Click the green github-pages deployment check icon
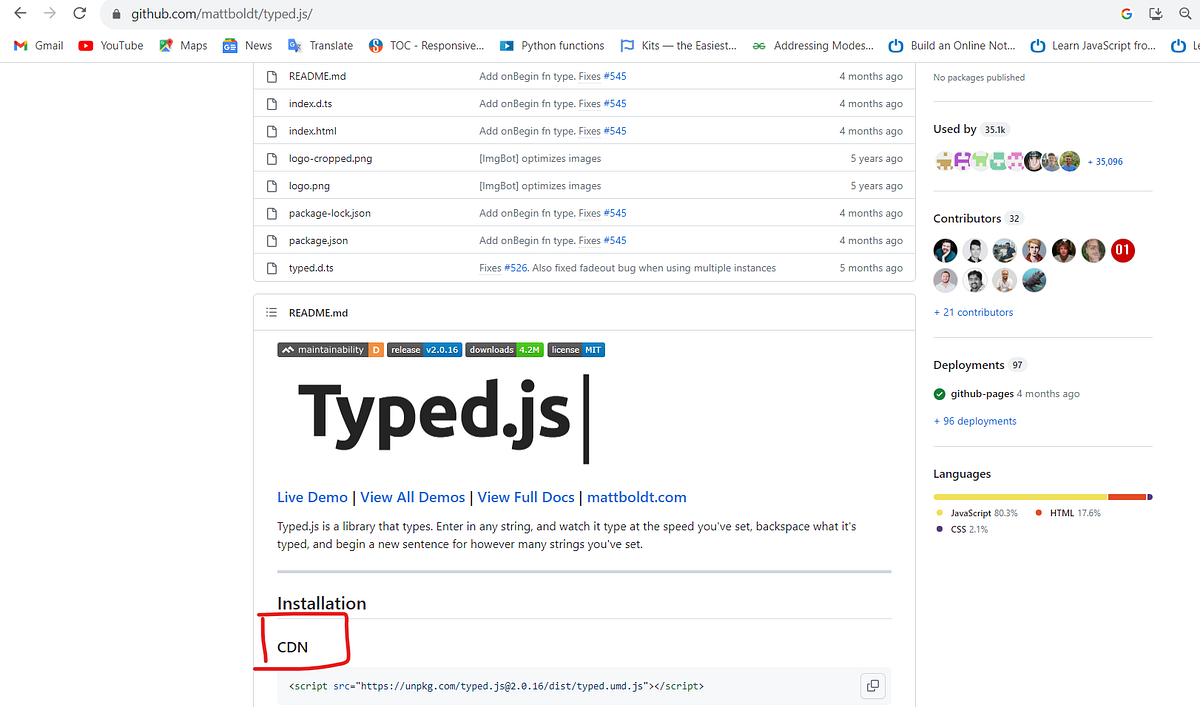Viewport: 1200px width, 707px height. pyautogui.click(x=939, y=393)
